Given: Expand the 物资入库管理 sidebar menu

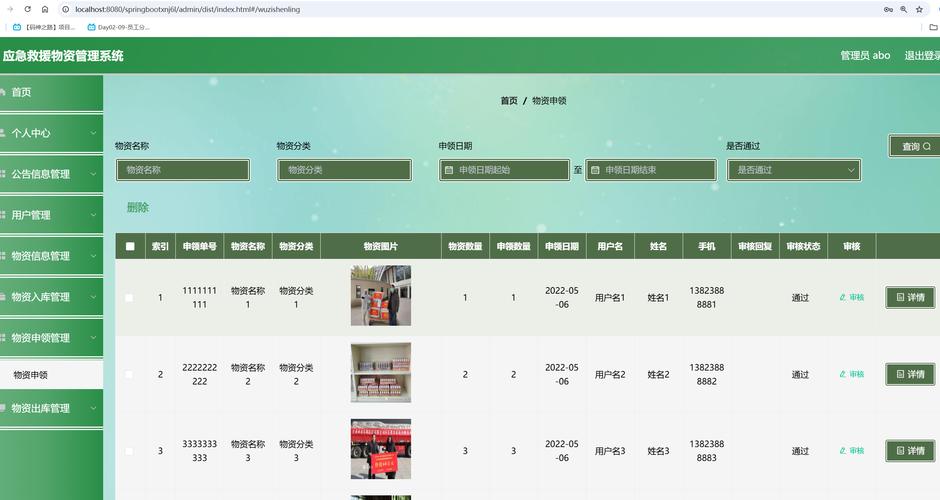Looking at the screenshot, I should (52, 297).
